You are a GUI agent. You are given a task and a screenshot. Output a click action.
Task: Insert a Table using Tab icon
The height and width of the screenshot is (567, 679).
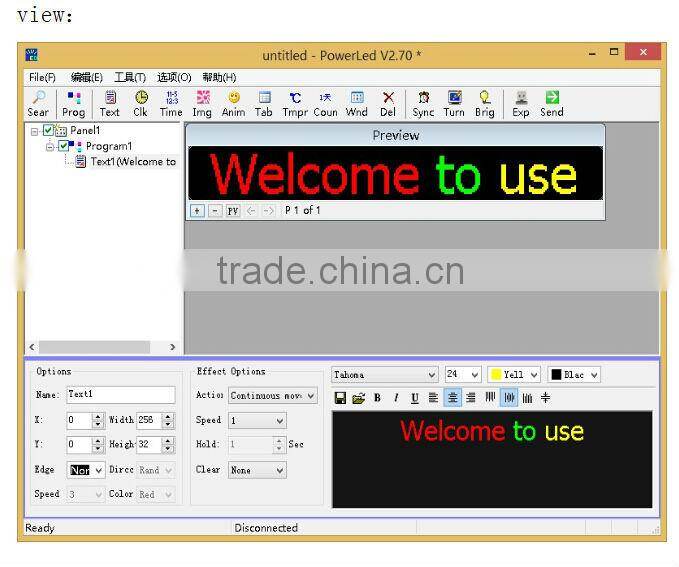click(264, 103)
